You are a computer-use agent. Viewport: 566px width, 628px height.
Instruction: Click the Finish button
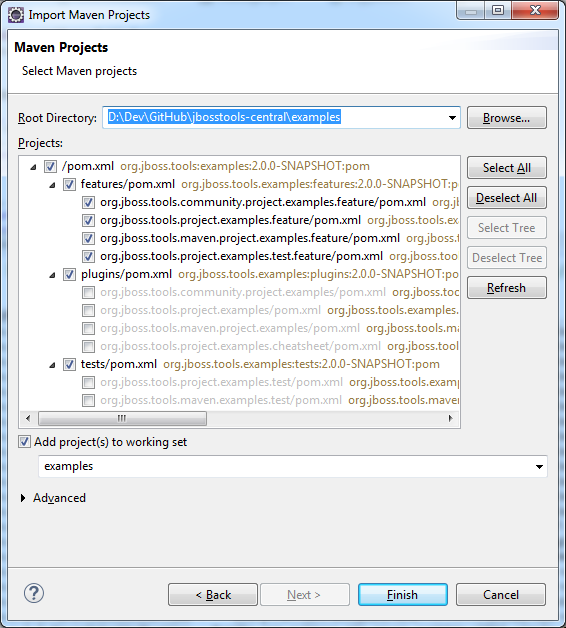403,595
